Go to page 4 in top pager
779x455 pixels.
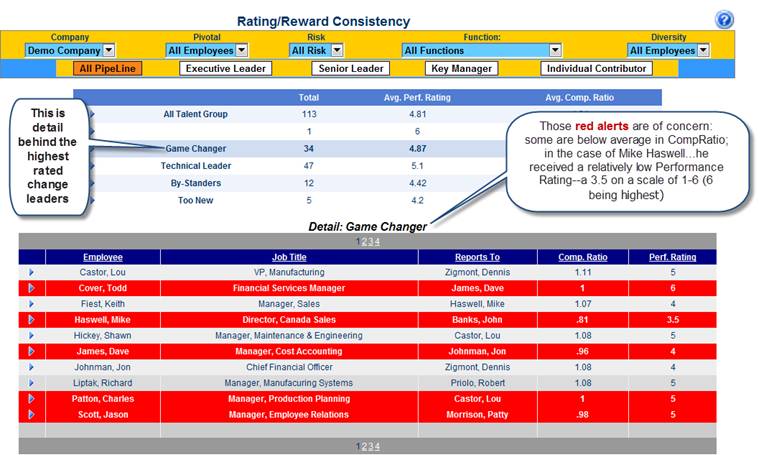pos(377,242)
